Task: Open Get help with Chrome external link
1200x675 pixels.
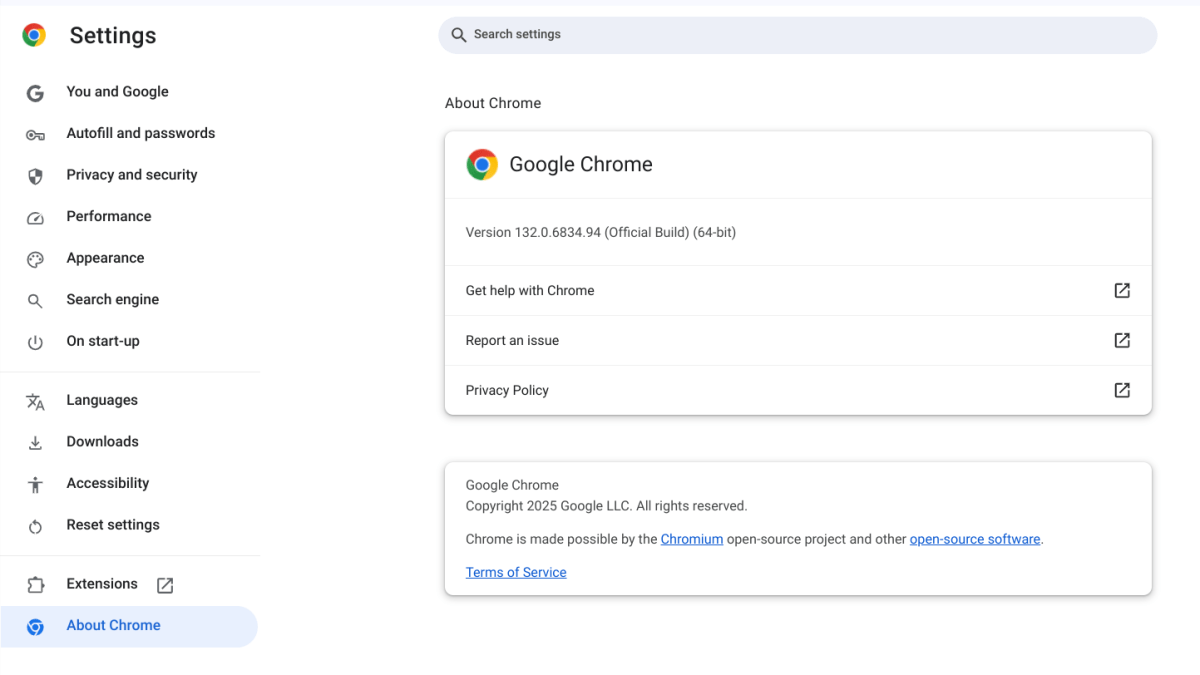Action: click(x=1121, y=290)
